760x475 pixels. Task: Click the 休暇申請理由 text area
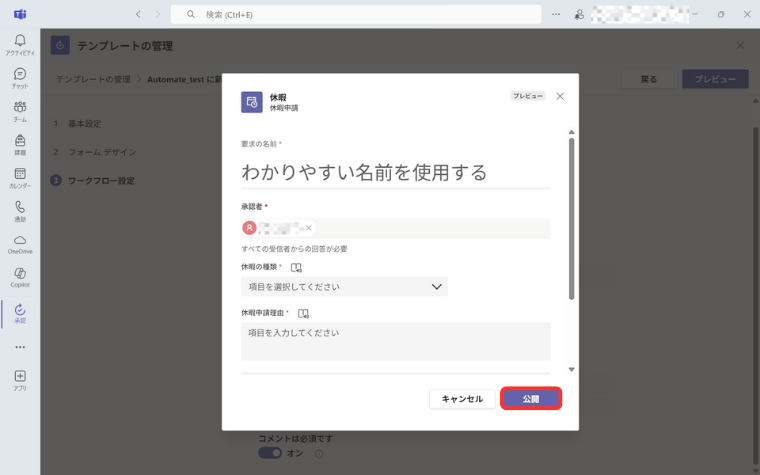tap(396, 341)
